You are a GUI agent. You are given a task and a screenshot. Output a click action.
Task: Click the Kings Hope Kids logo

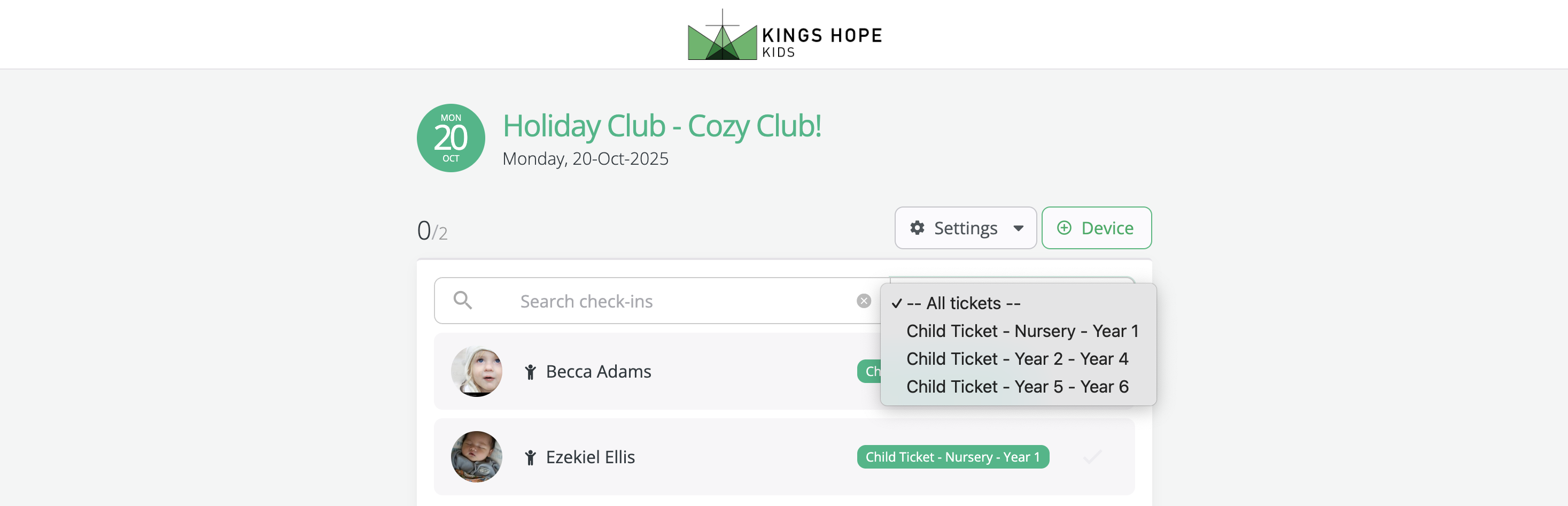[x=785, y=35]
